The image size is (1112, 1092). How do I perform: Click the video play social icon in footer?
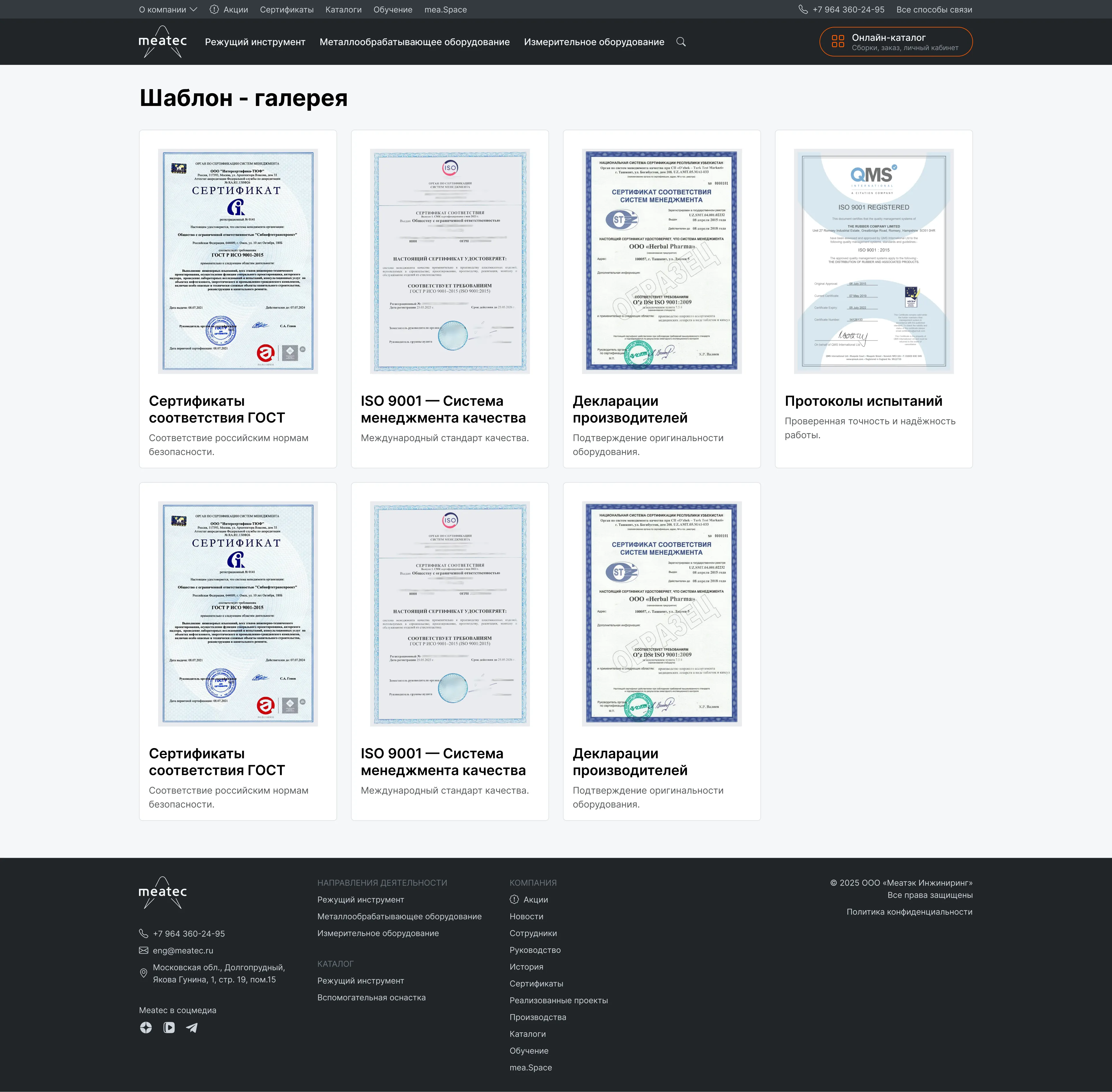[169, 1028]
